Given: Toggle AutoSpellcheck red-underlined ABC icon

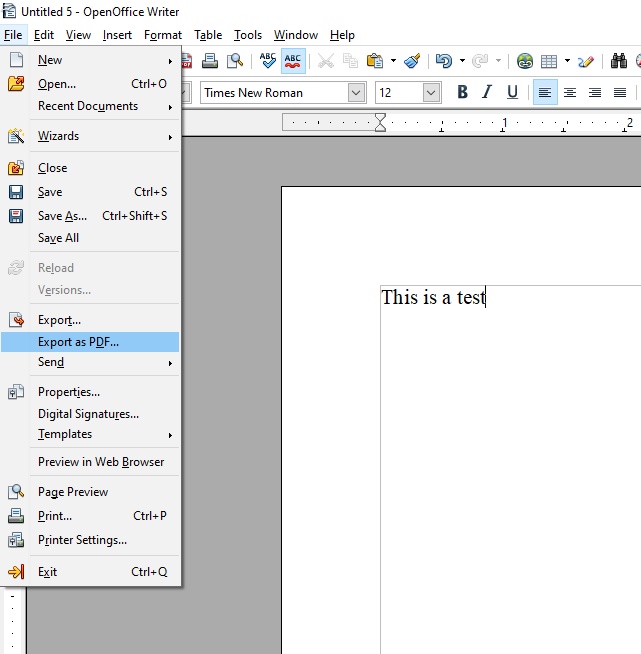Looking at the screenshot, I should click(x=293, y=61).
